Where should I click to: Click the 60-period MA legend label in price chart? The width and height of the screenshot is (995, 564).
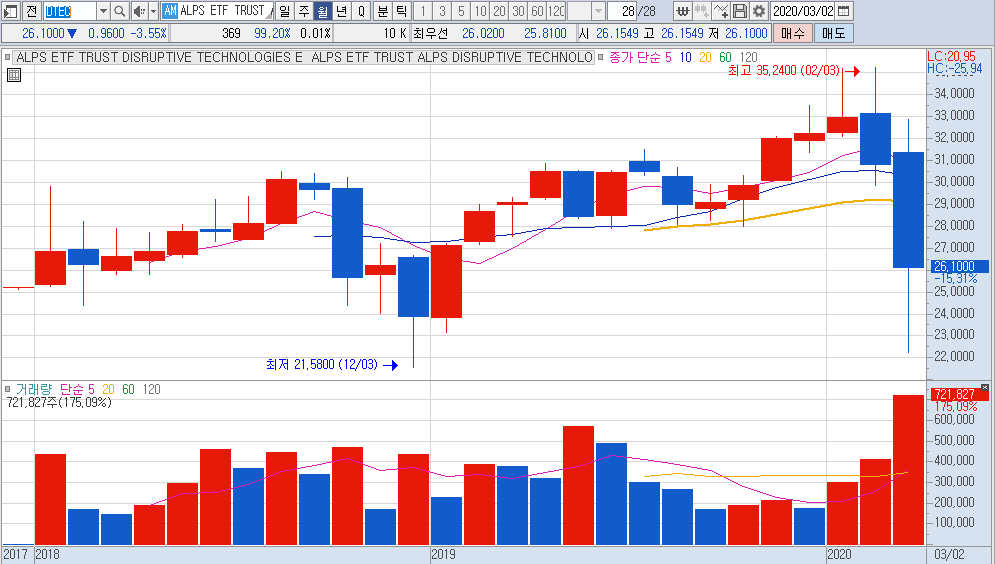[x=725, y=57]
